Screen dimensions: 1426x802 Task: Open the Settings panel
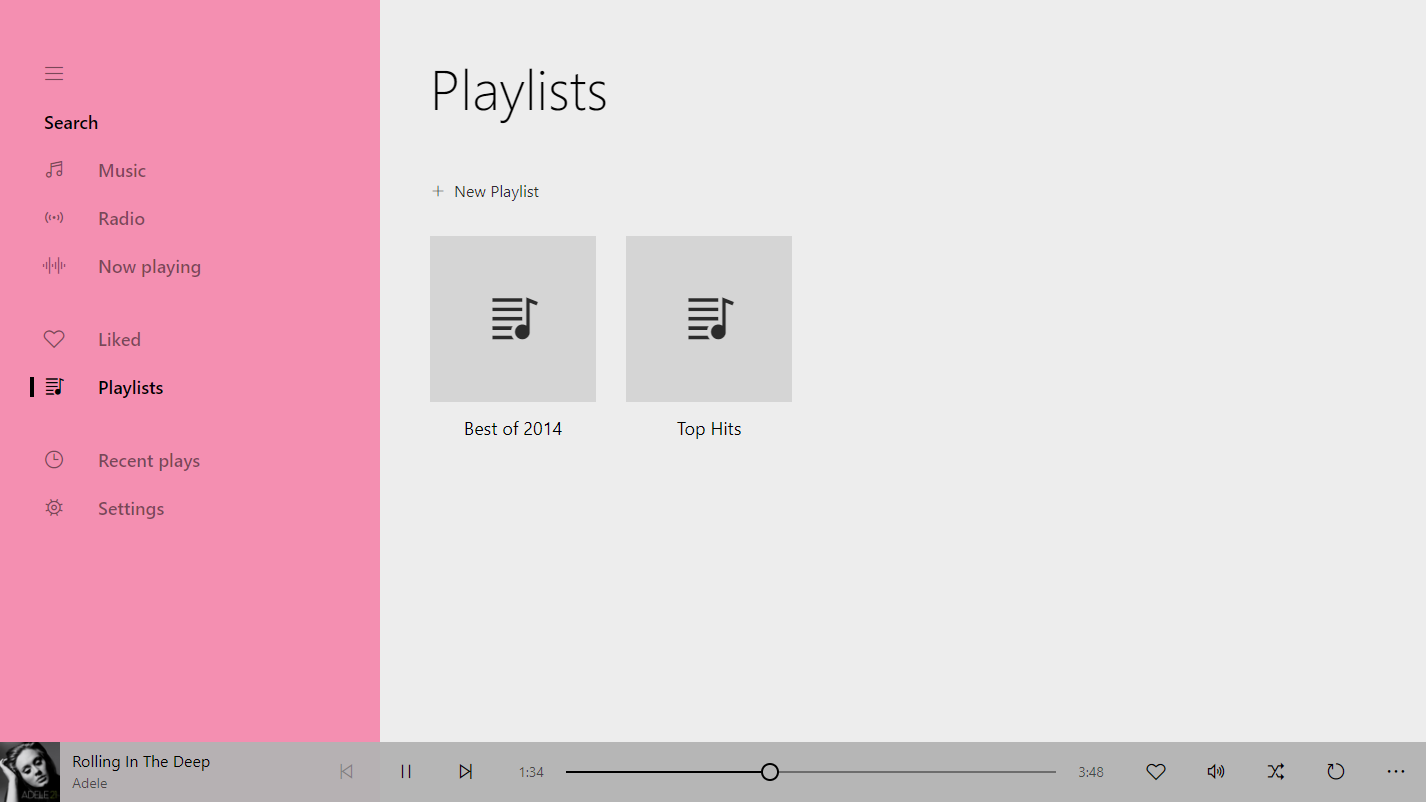click(x=130, y=508)
